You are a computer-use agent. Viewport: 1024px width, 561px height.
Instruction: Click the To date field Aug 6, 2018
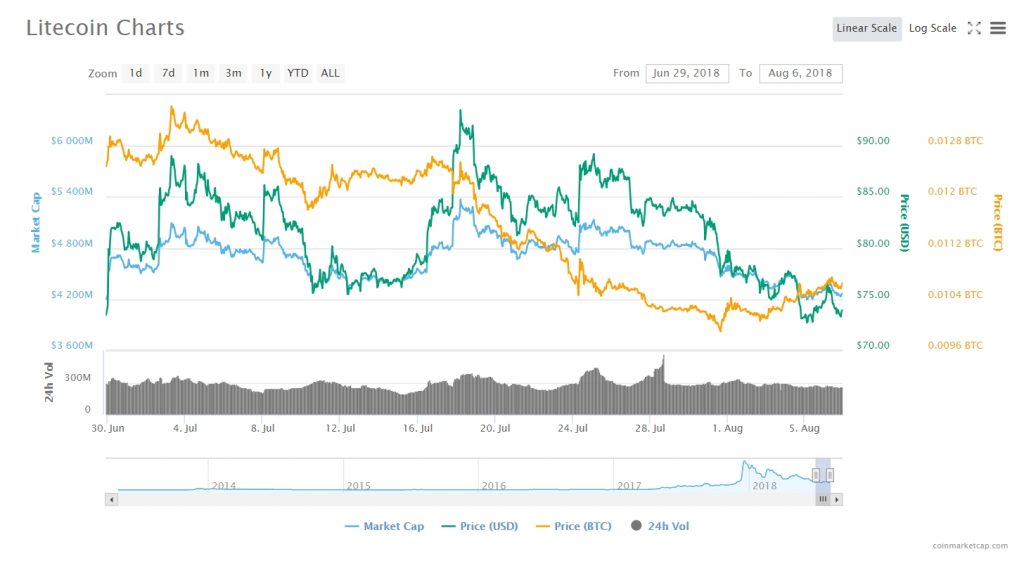(x=801, y=73)
